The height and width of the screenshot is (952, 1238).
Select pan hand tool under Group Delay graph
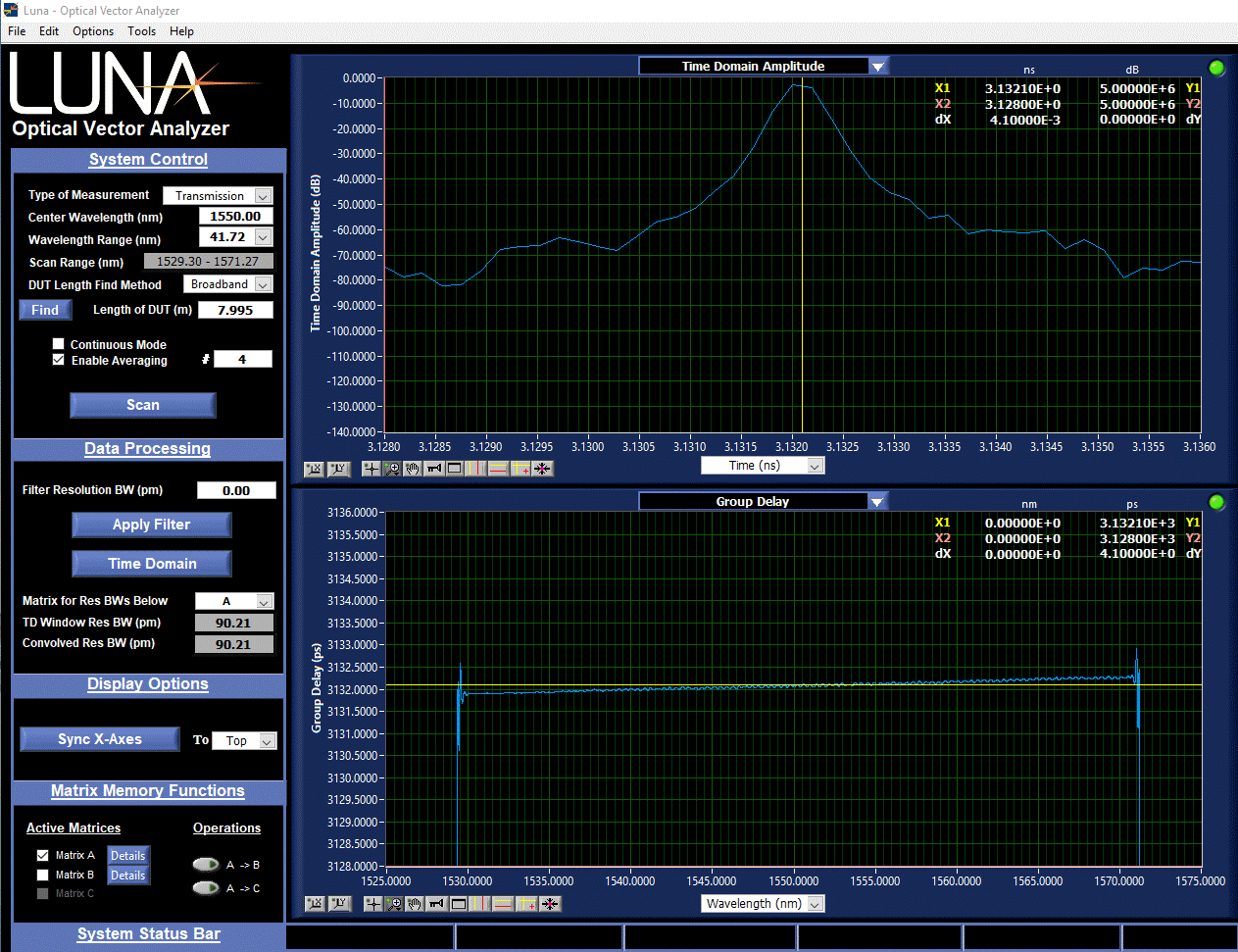[415, 904]
